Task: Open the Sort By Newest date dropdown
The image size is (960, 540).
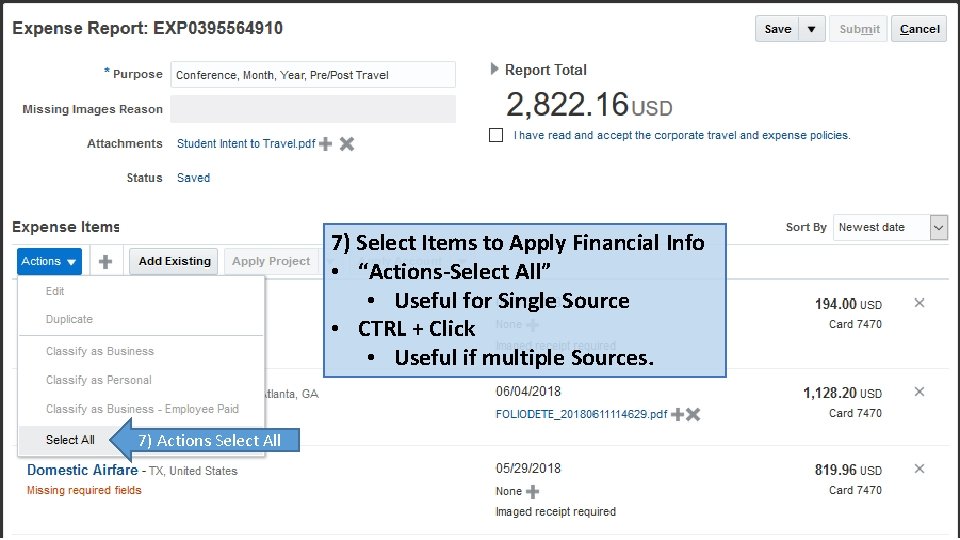Action: click(x=939, y=227)
